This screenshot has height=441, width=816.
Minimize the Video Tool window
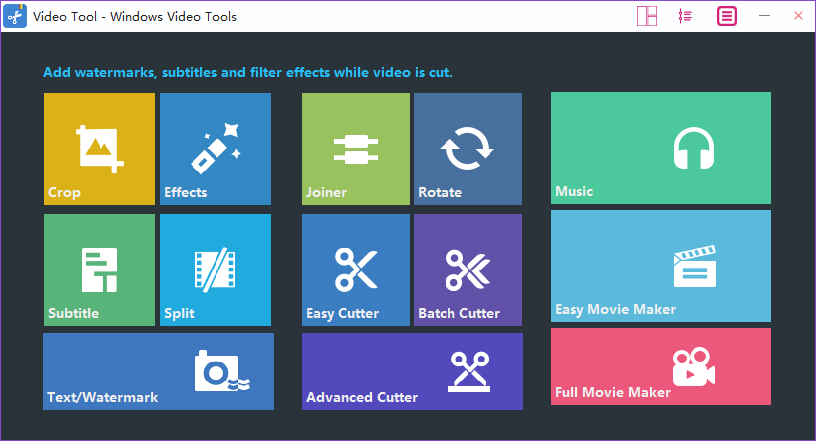[x=765, y=16]
